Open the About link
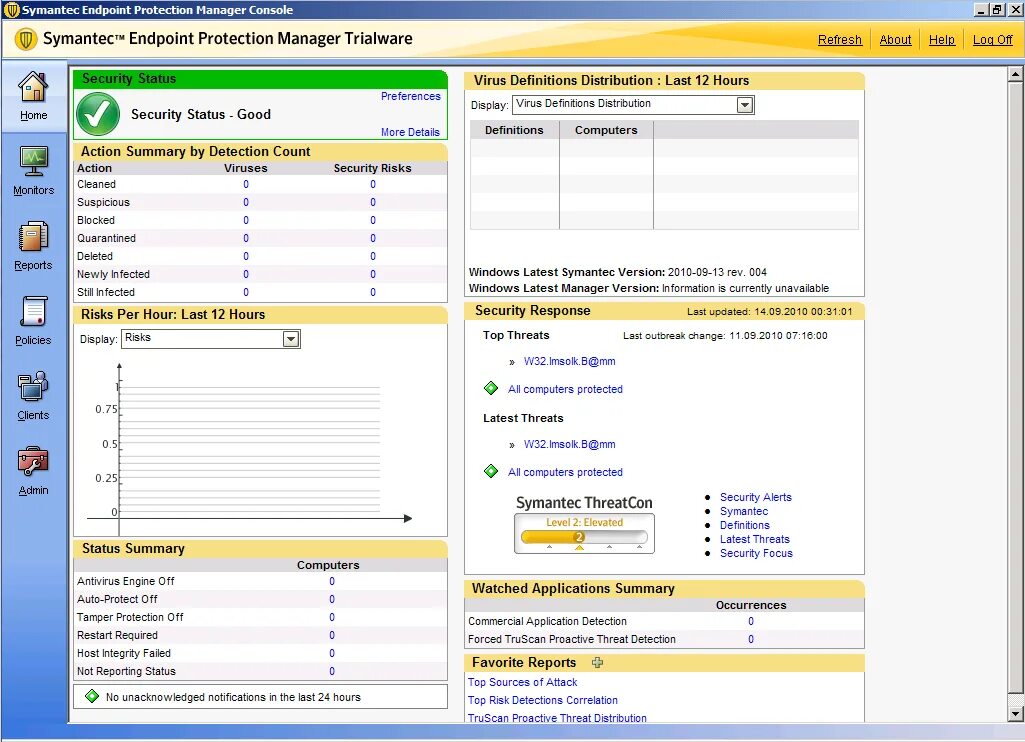This screenshot has width=1025, height=742. coord(895,40)
